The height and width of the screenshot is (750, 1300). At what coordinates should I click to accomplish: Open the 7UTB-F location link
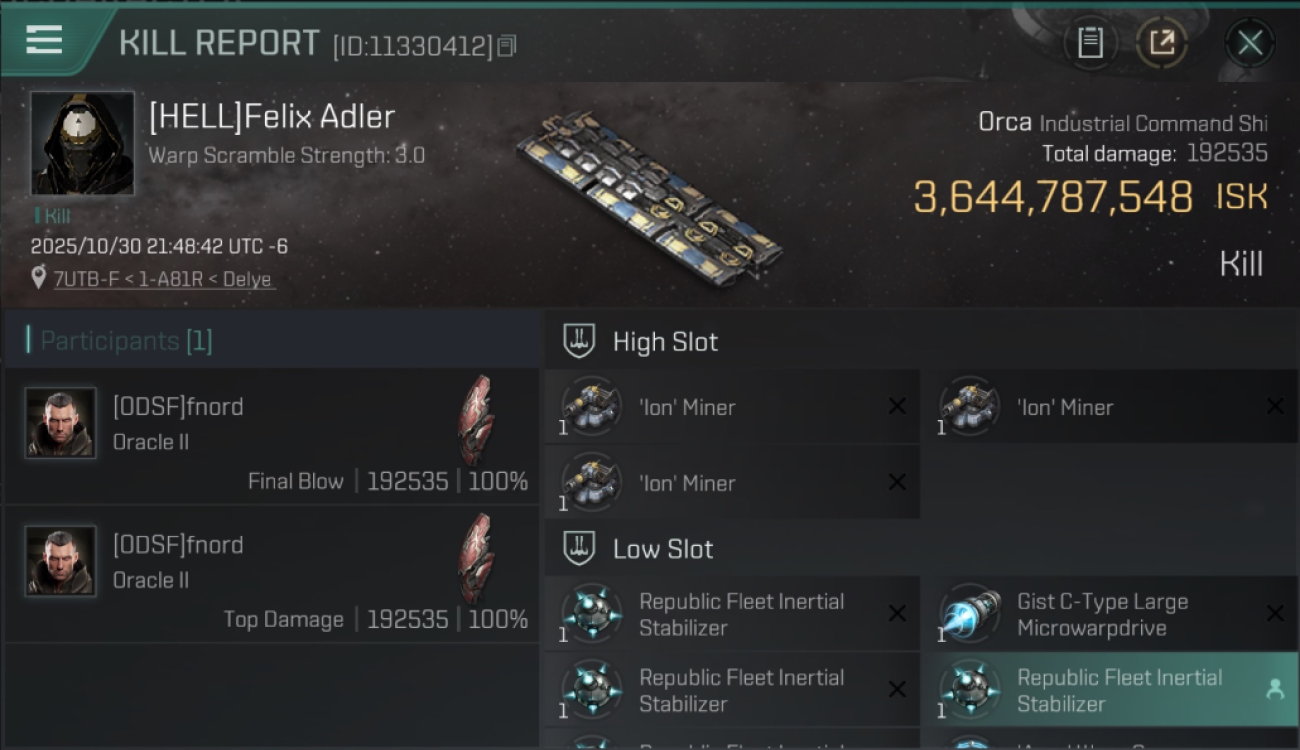[162, 280]
